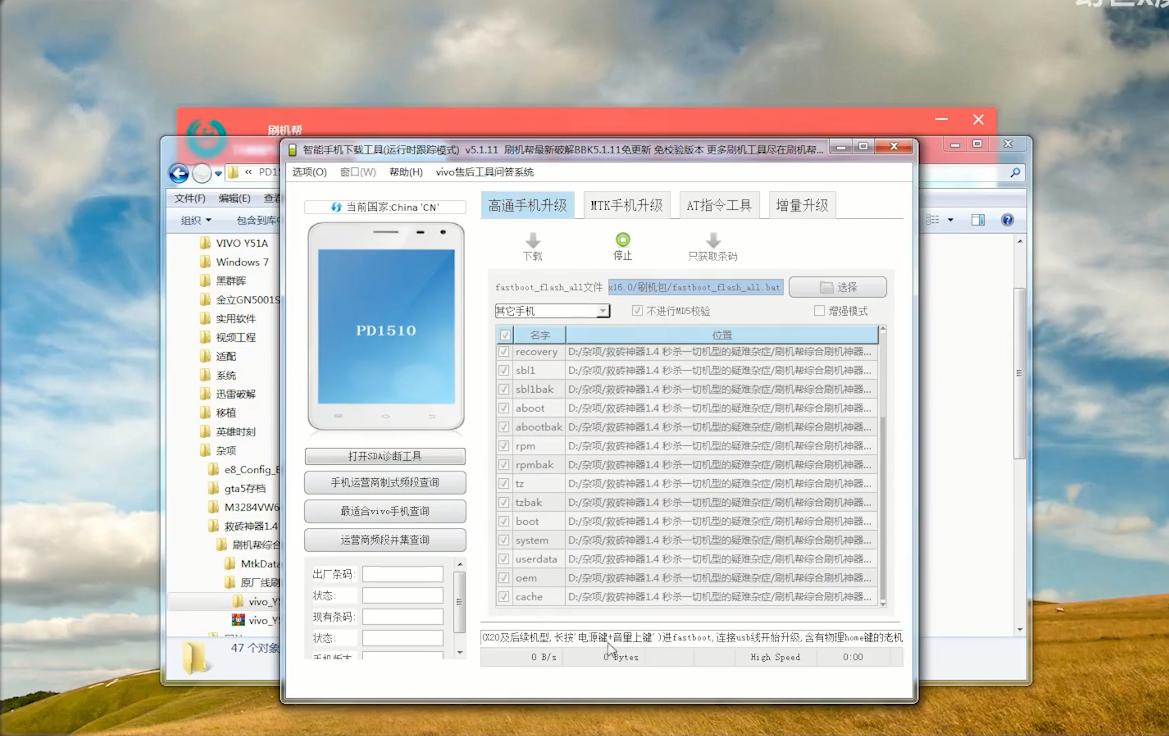Image resolution: width=1169 pixels, height=736 pixels.
Task: Open the VIVO Y51A folder in tree
Action: [233, 243]
